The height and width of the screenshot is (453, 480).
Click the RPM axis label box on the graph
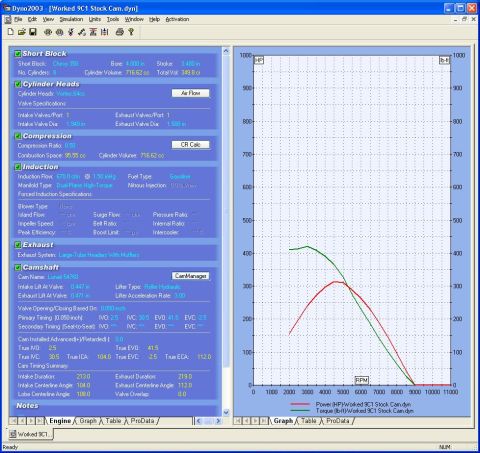point(362,380)
